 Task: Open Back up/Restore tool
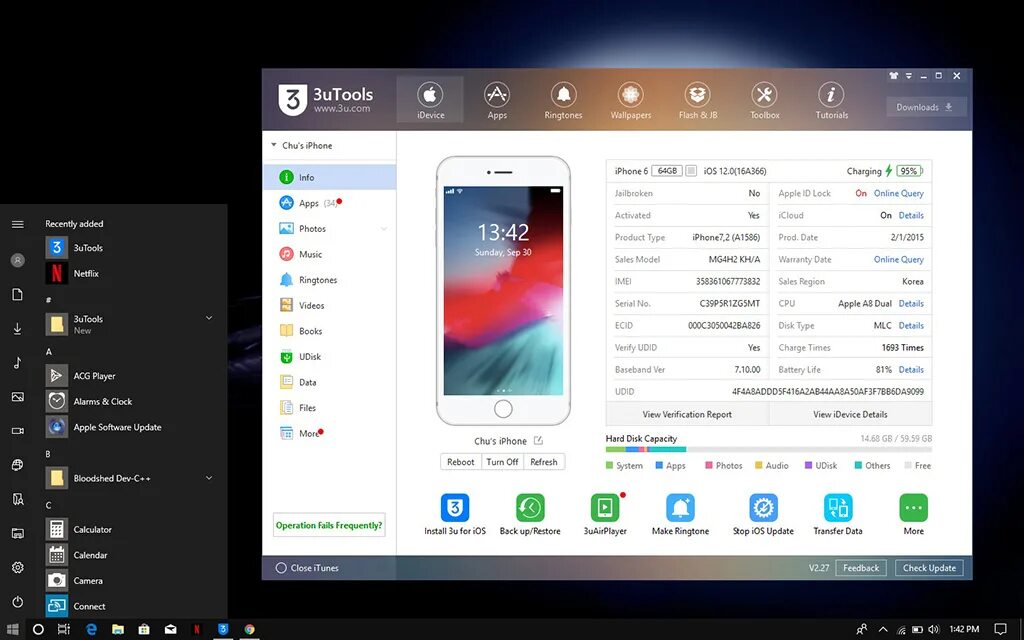coord(530,515)
